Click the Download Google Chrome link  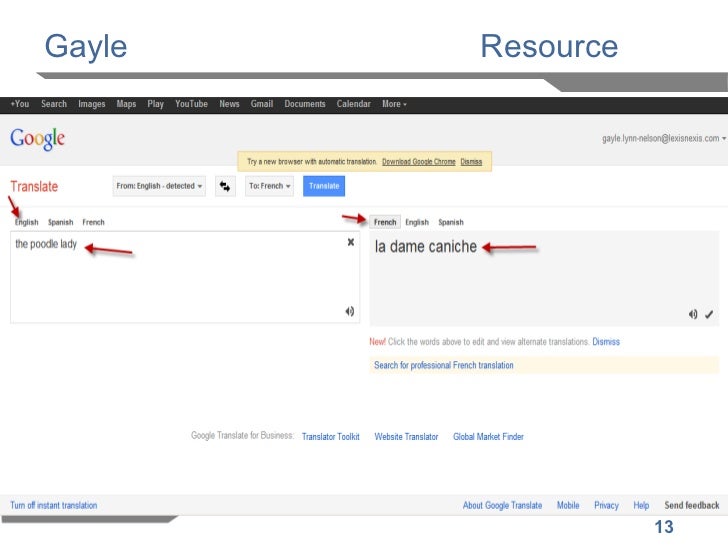(x=418, y=162)
